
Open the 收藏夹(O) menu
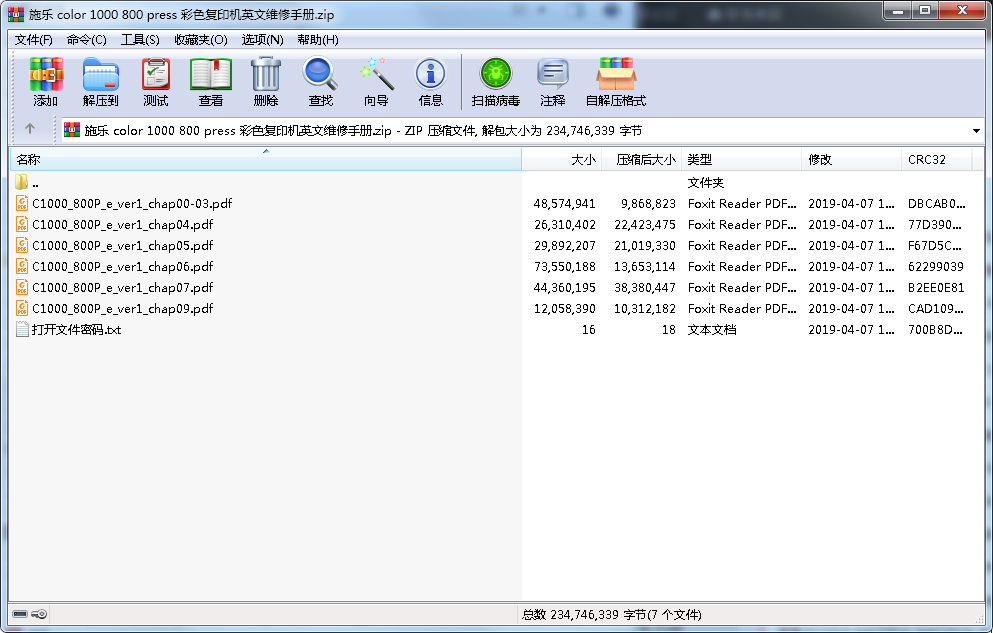pyautogui.click(x=201, y=40)
